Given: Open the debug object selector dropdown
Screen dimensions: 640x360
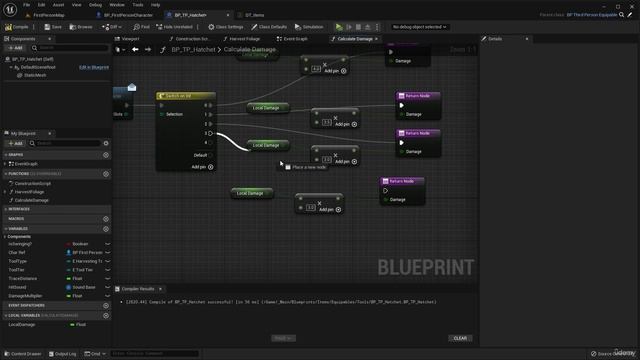Looking at the screenshot, I should [419, 27].
